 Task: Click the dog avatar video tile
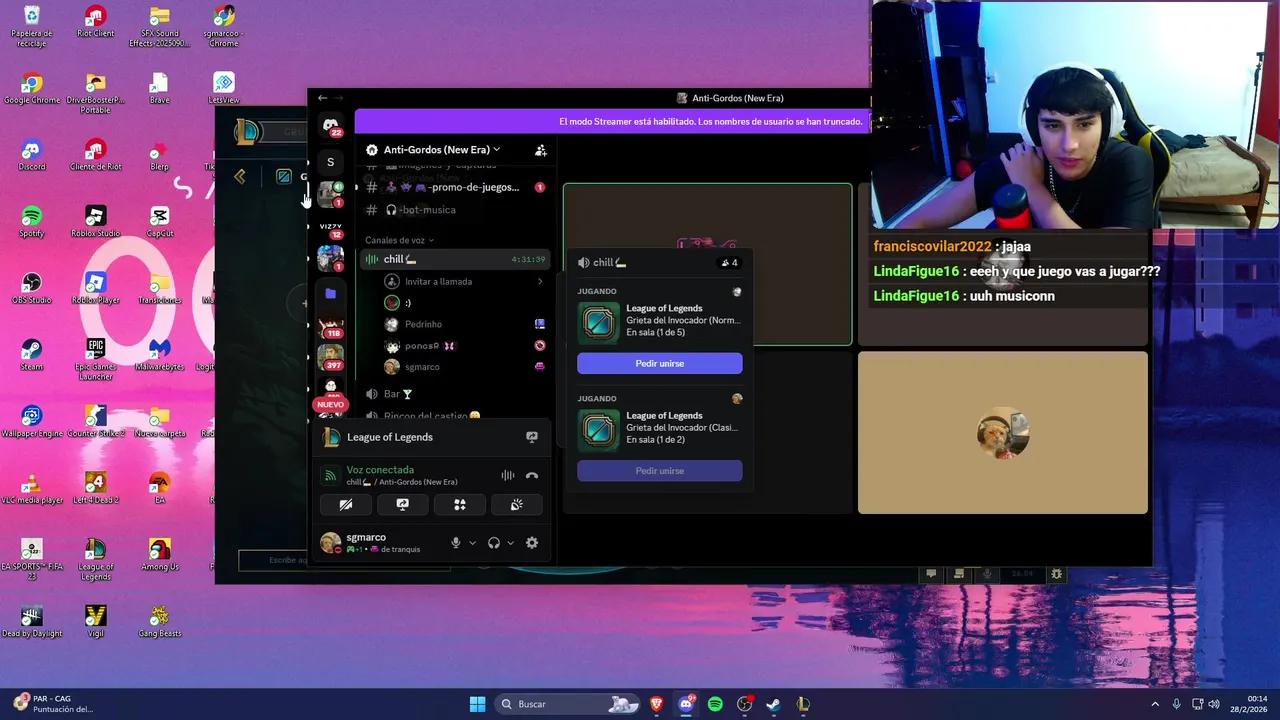[1003, 433]
